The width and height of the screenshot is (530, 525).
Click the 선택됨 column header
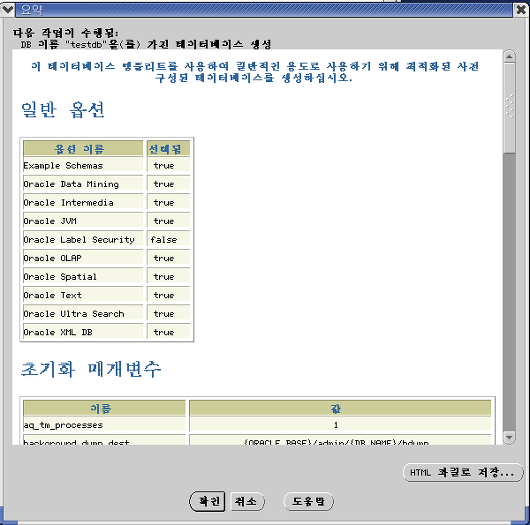tap(168, 148)
